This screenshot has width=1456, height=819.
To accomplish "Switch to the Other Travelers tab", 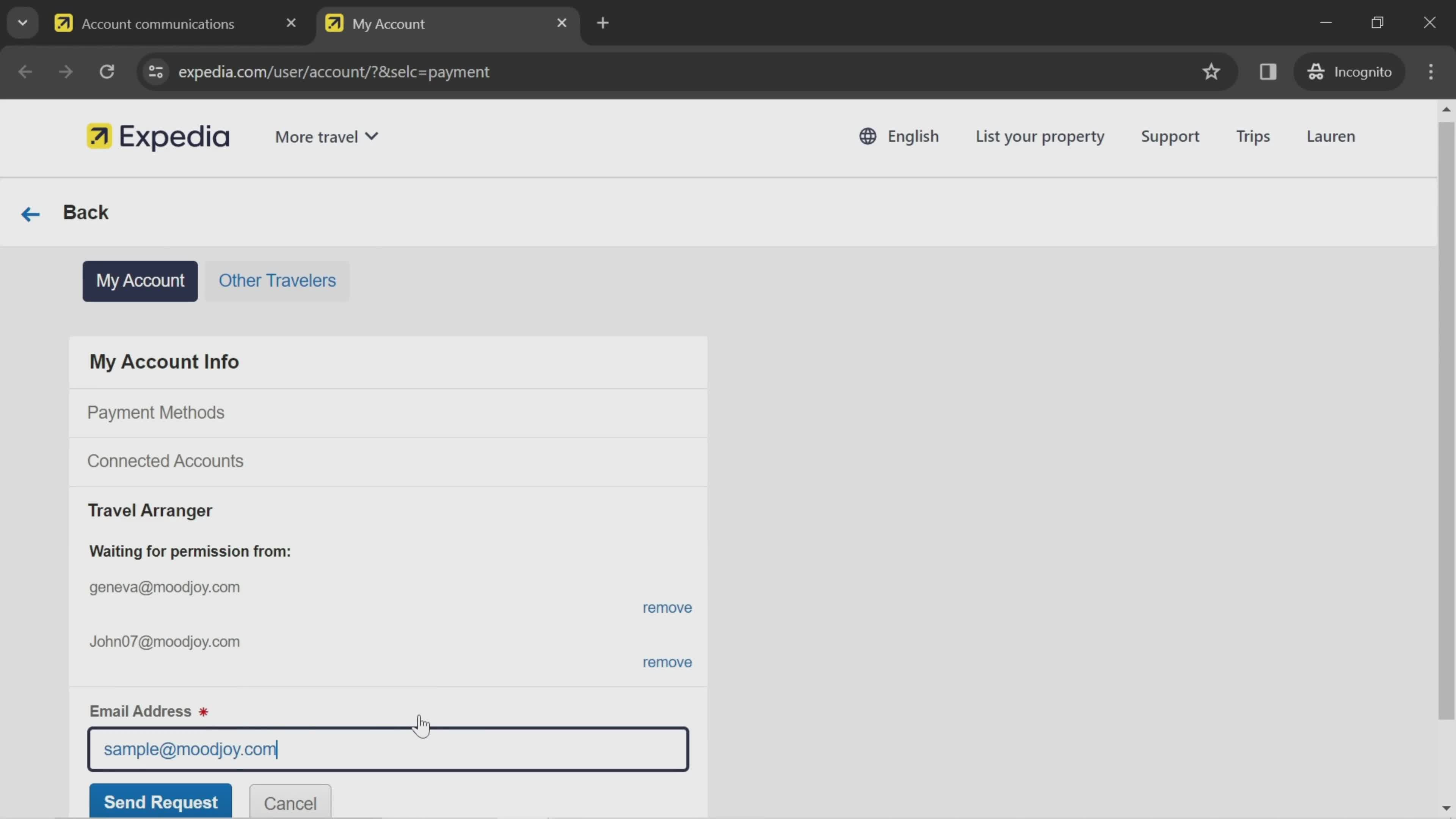I will [x=277, y=280].
